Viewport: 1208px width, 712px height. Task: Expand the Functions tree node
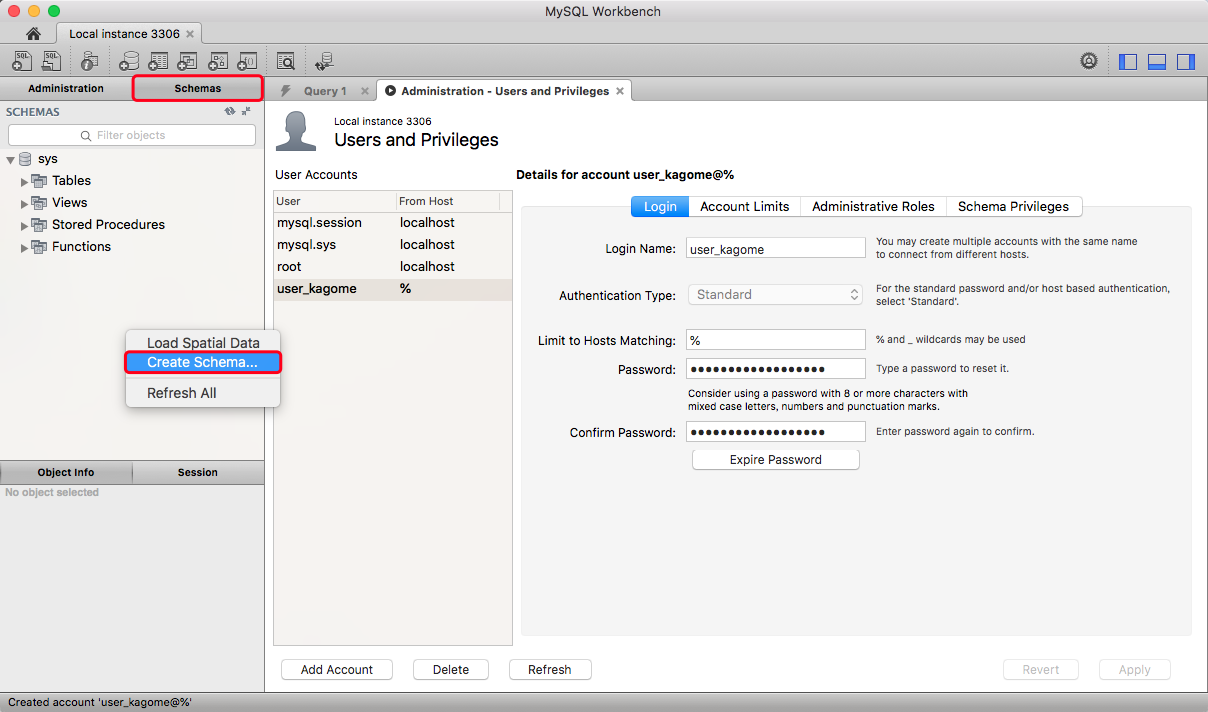[25, 248]
